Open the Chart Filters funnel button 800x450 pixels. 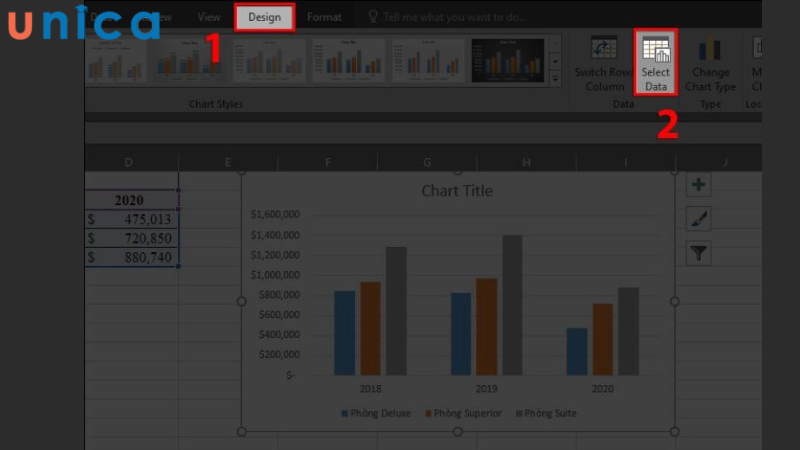point(698,253)
